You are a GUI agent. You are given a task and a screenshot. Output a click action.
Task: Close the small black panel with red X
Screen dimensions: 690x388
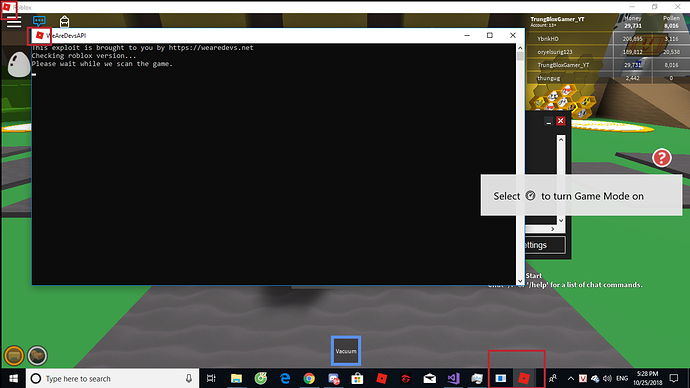coord(560,121)
